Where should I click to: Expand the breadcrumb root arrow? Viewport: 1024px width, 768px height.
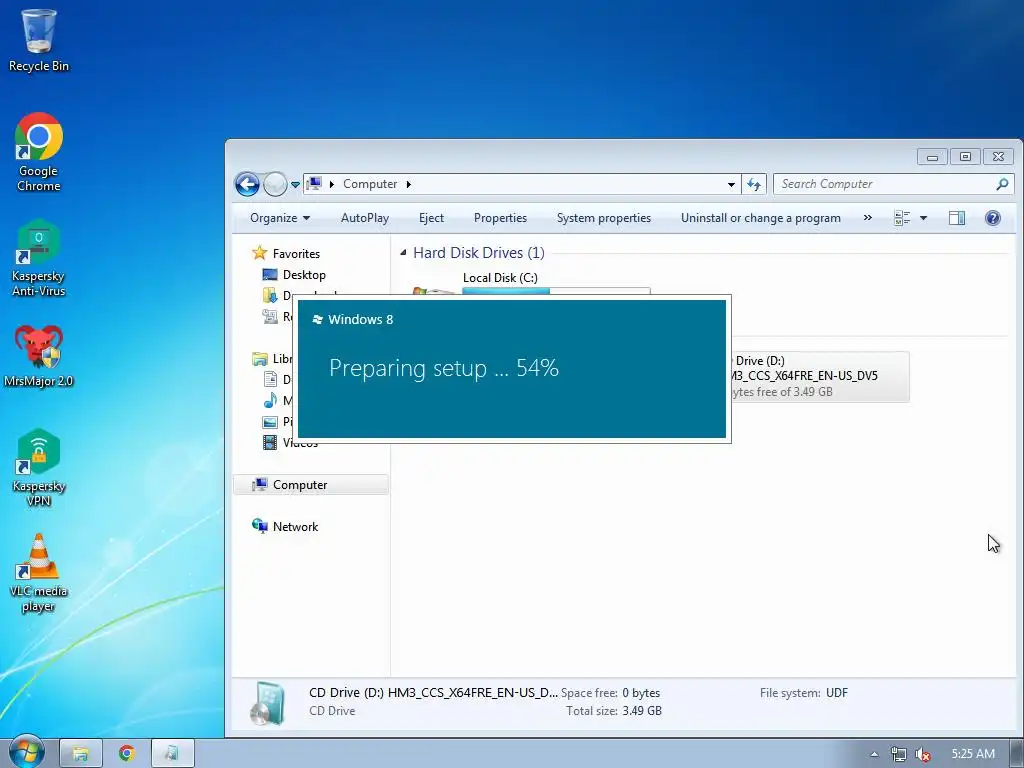[x=332, y=184]
